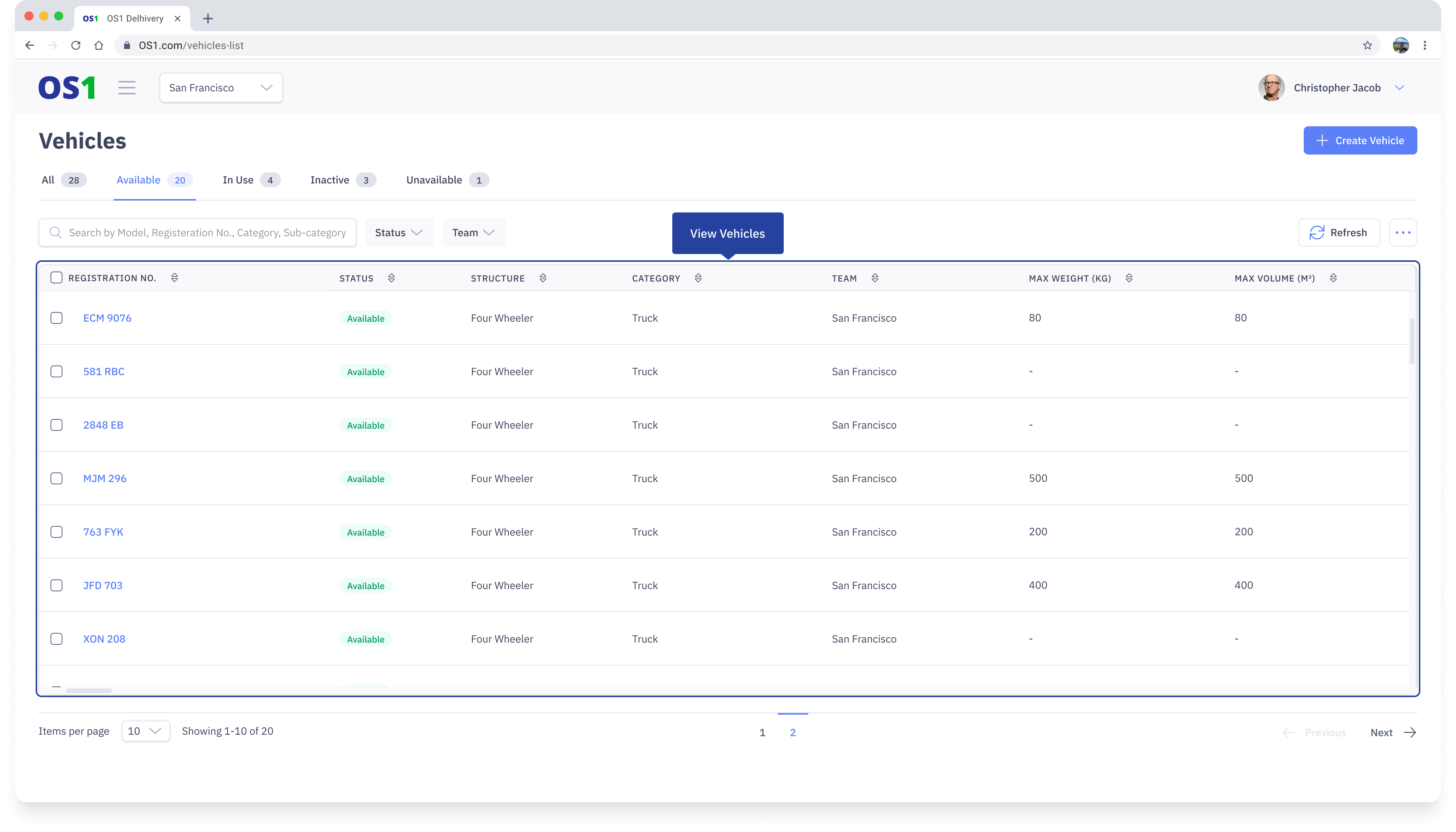Sort by Max Weight column
Image resolution: width=1456 pixels, height=832 pixels.
(1128, 278)
